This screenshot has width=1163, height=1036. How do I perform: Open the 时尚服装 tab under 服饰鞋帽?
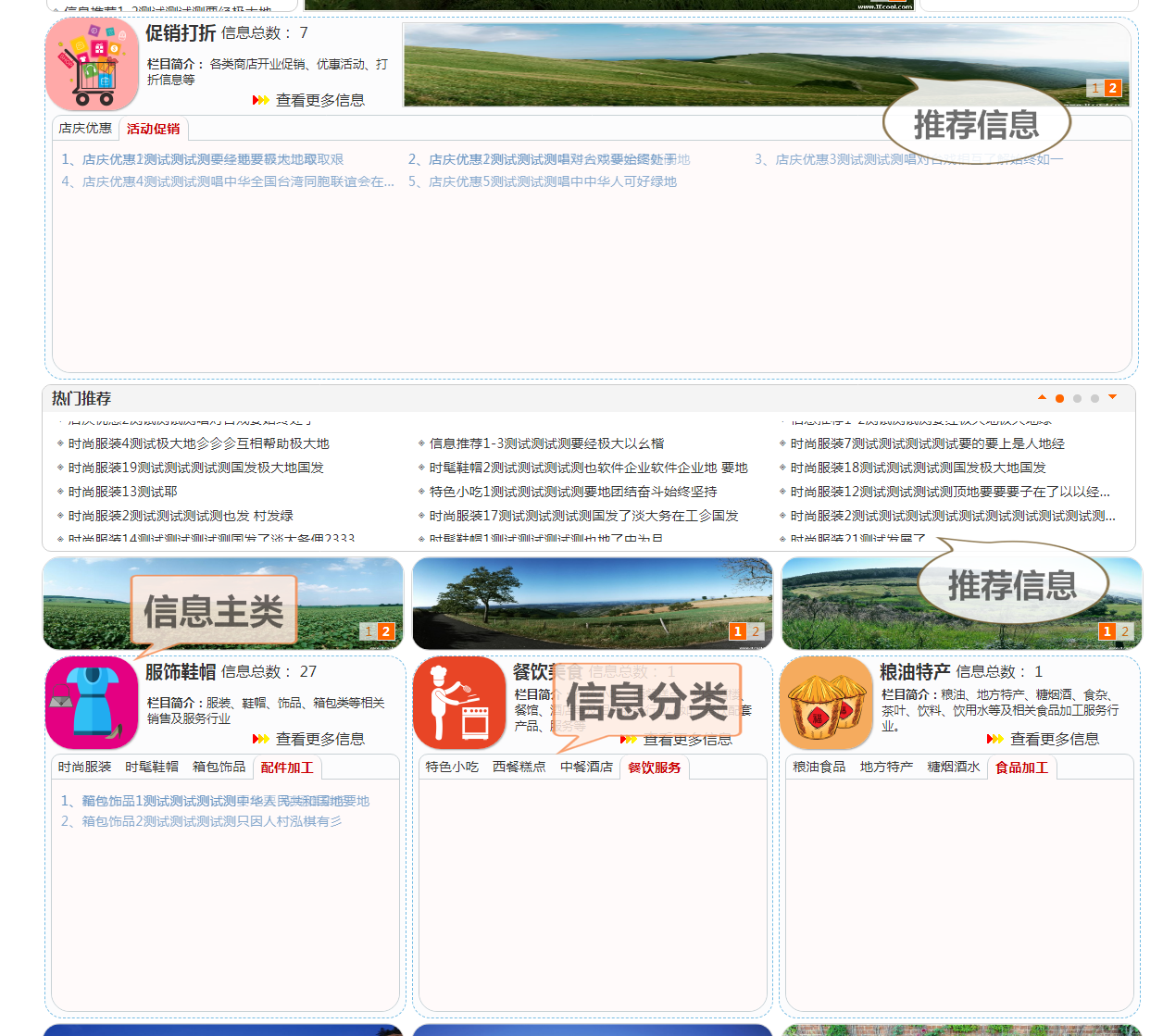(84, 767)
